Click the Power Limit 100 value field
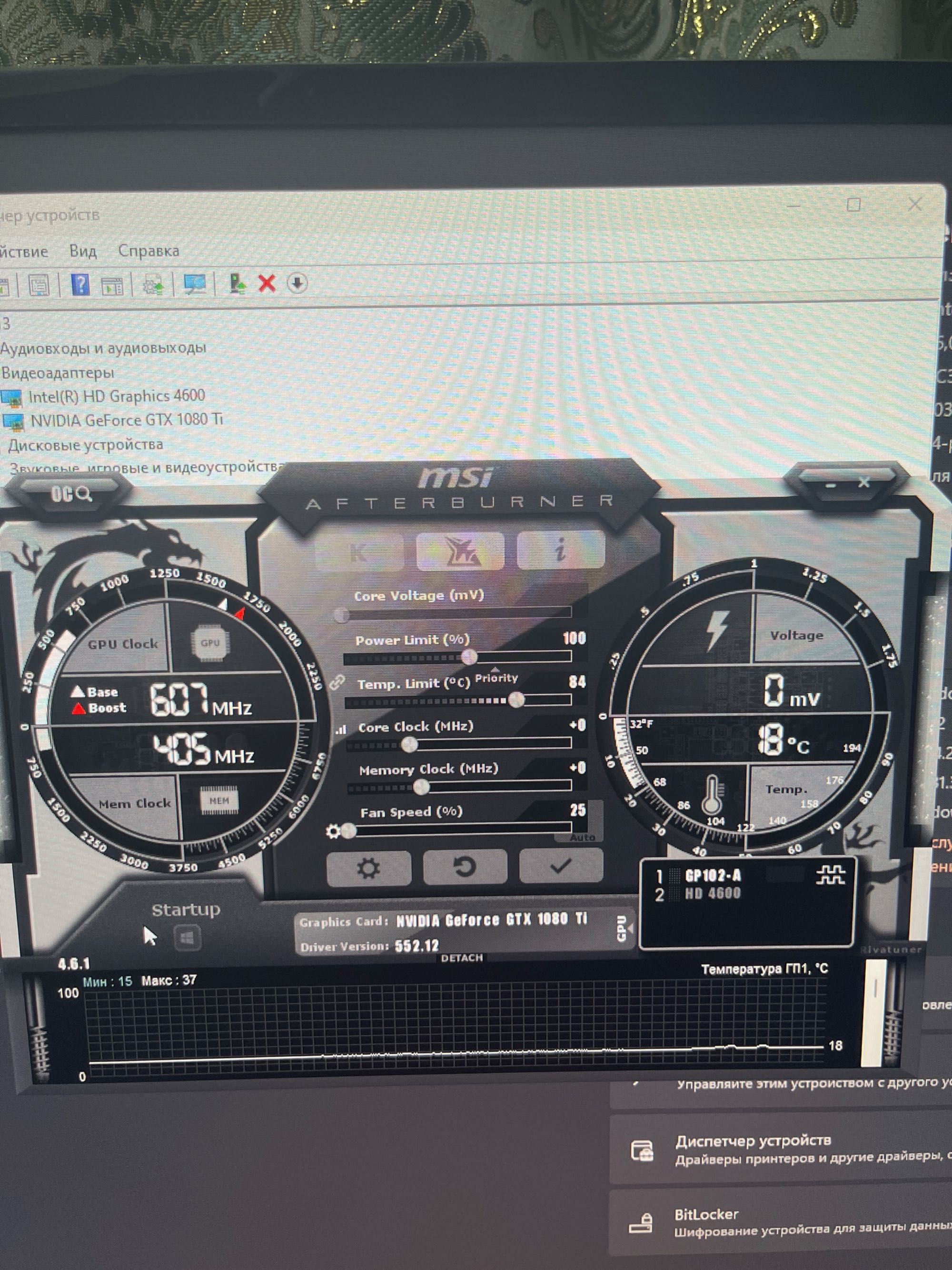952x1270 pixels. (x=575, y=638)
